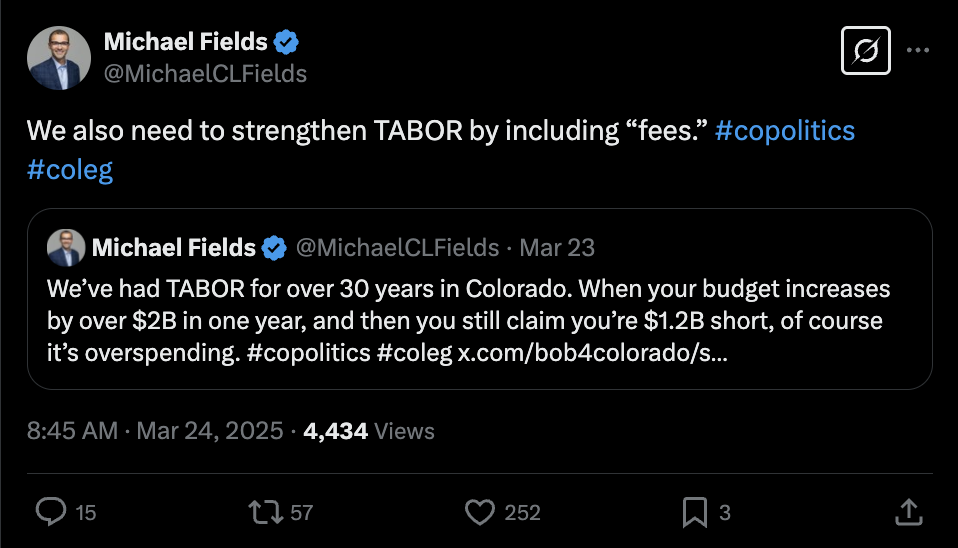Click the #copolitics hashtag link
Image resolution: width=958 pixels, height=548 pixels.
pyautogui.click(x=785, y=131)
